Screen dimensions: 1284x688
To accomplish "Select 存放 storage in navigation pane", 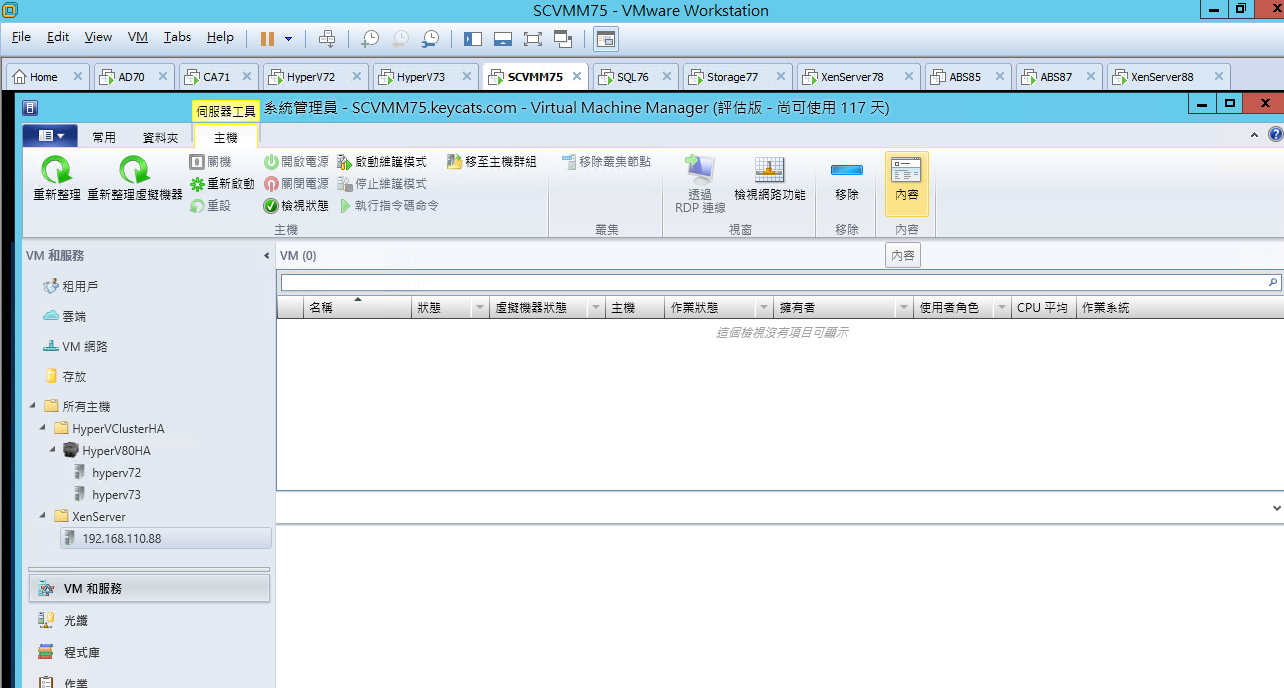I will tap(74, 376).
